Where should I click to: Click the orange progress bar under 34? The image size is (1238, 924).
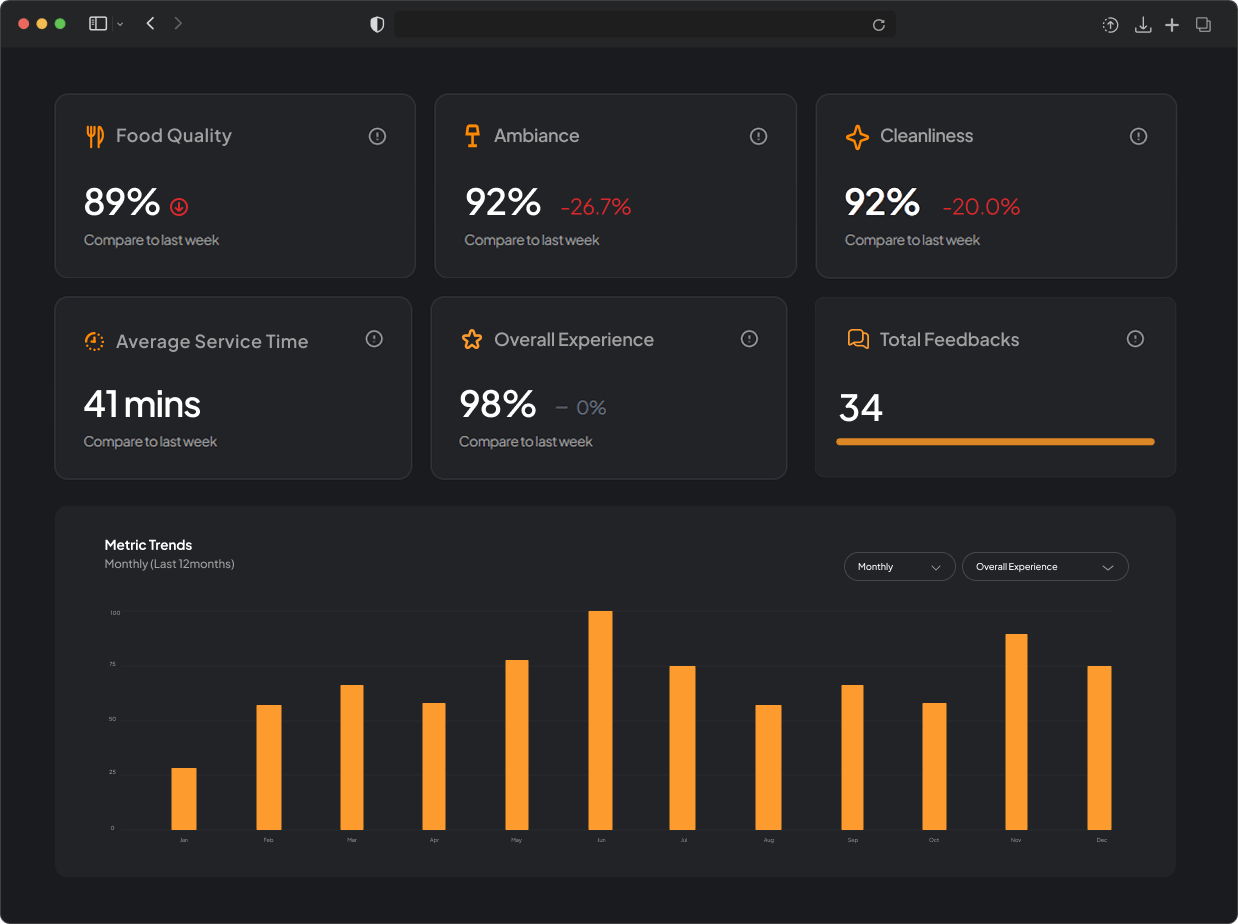[994, 441]
